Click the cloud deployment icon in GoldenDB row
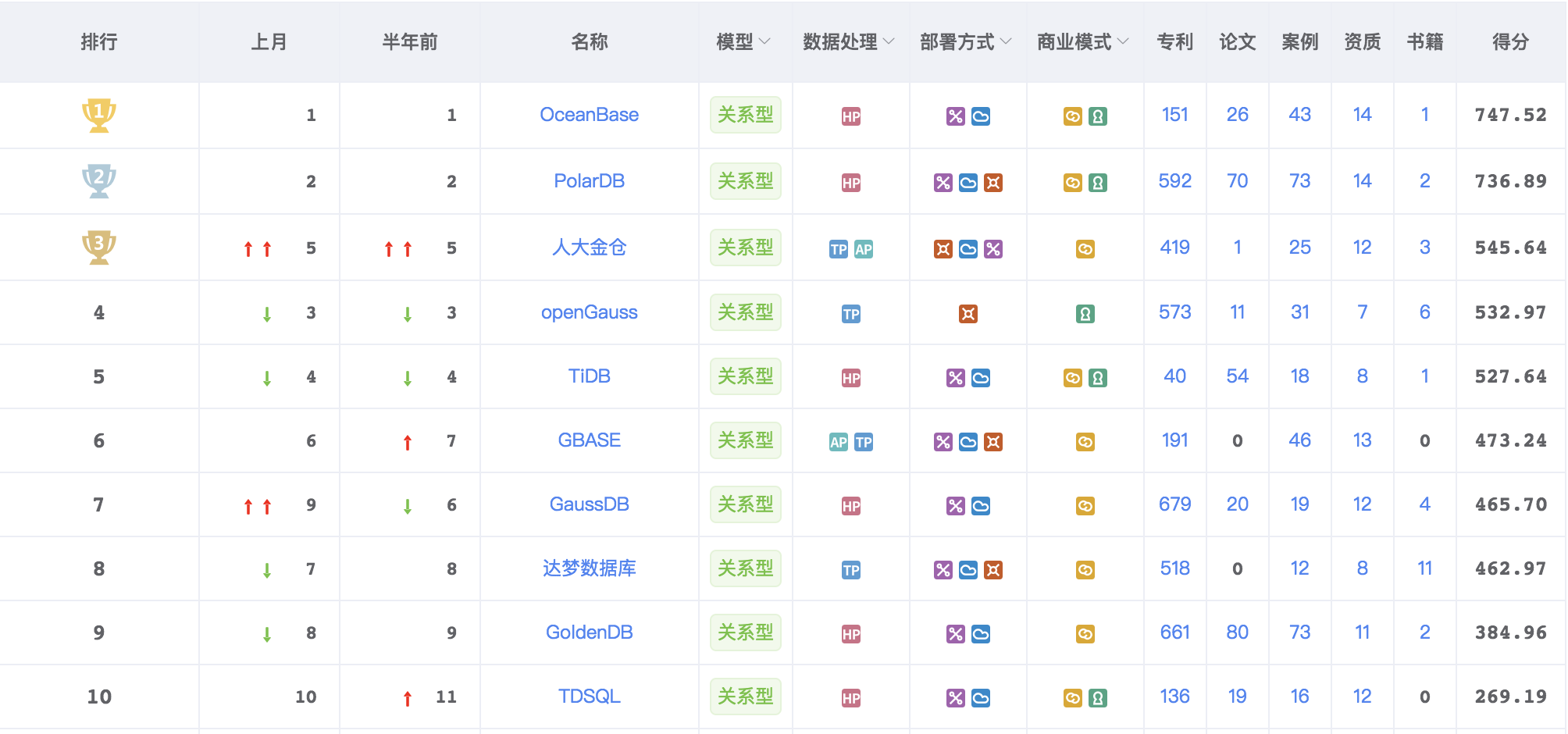This screenshot has width=1568, height=734. 981,635
